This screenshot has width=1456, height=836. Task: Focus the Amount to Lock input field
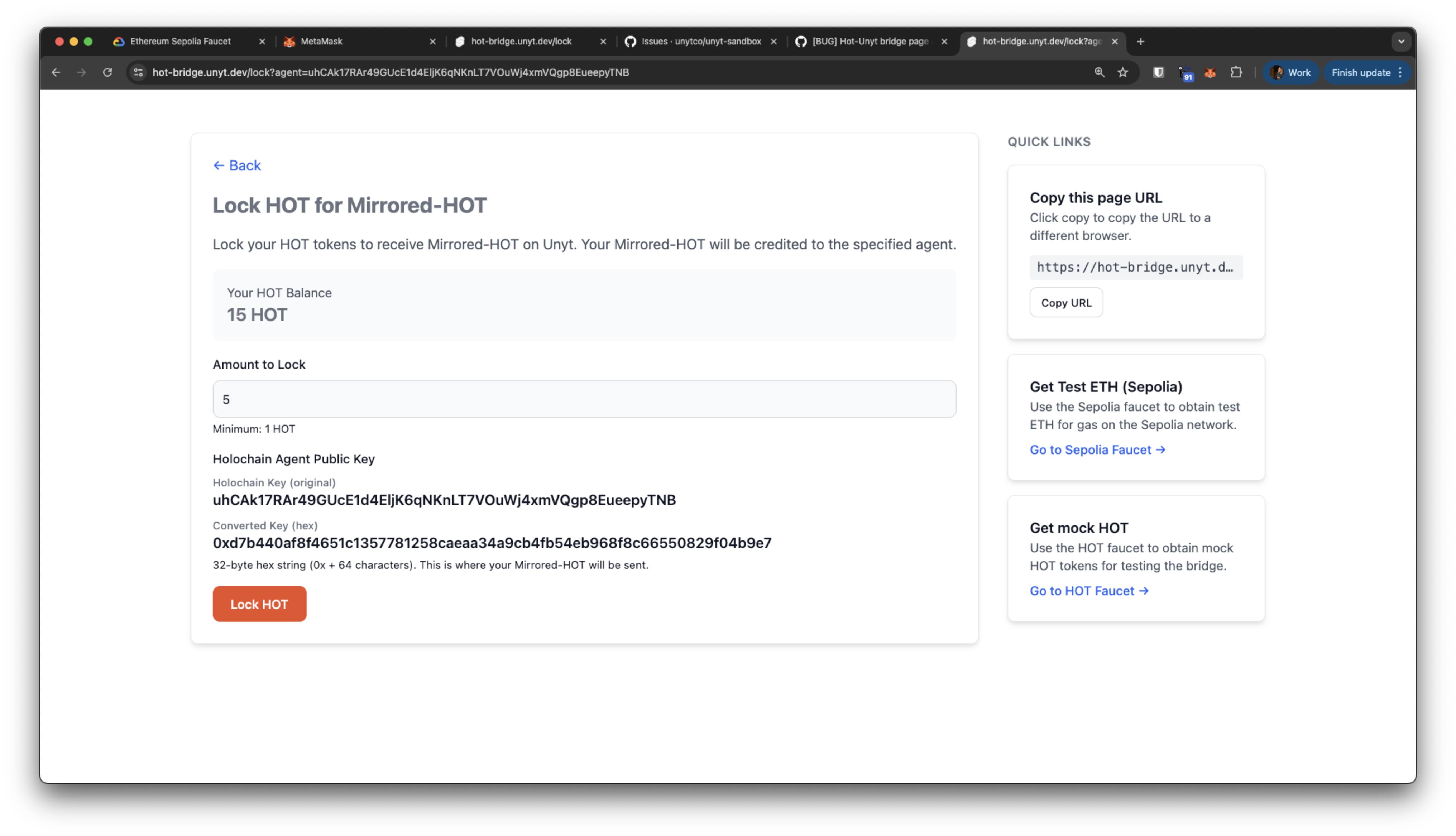[x=584, y=399]
